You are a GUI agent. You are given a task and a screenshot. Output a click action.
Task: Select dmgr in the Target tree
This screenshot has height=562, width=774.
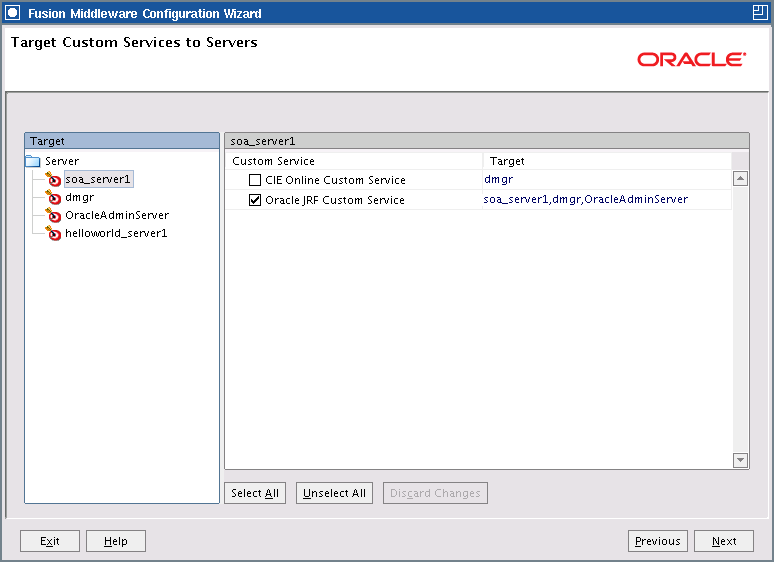pyautogui.click(x=79, y=197)
